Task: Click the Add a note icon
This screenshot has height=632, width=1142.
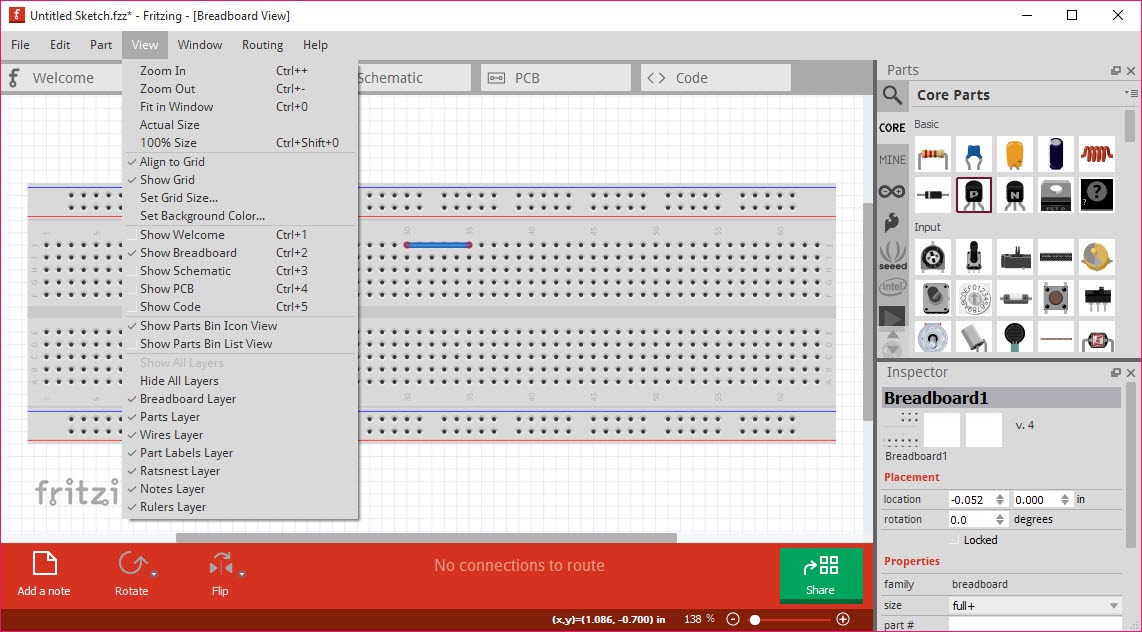Action: (44, 564)
